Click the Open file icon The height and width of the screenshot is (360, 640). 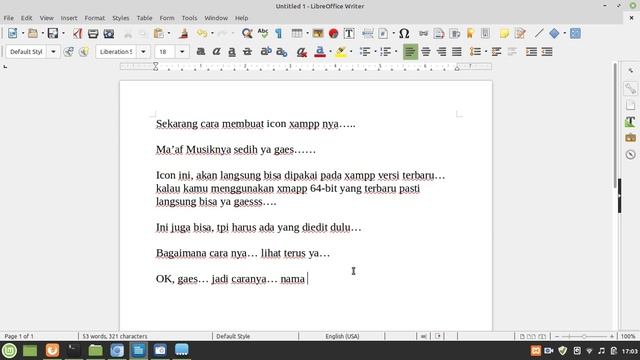click(x=33, y=33)
